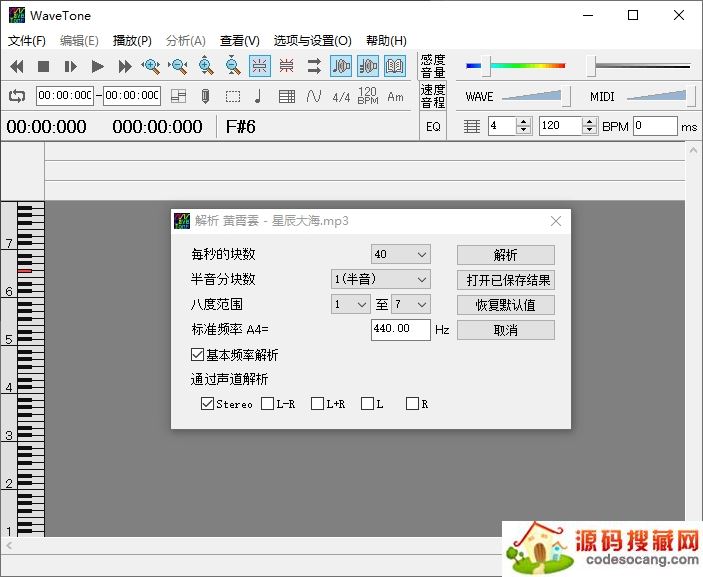Image resolution: width=703 pixels, height=577 pixels.
Task: Click the rewind icon
Action: click(x=17, y=67)
